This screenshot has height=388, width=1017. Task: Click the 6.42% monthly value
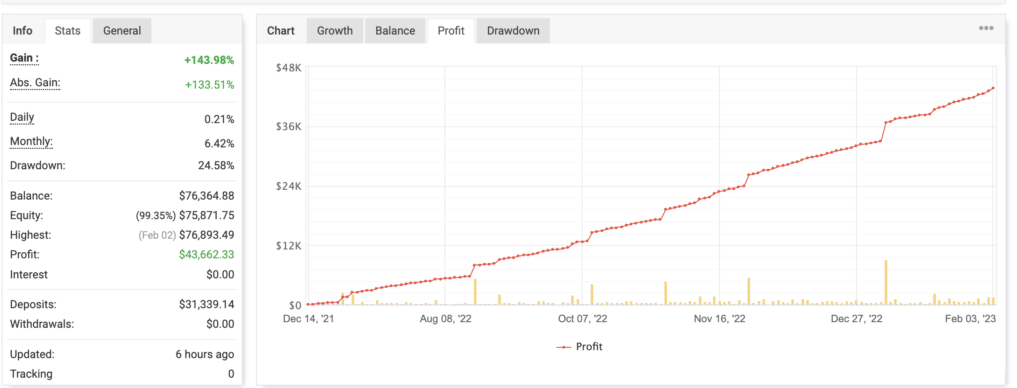pos(219,143)
